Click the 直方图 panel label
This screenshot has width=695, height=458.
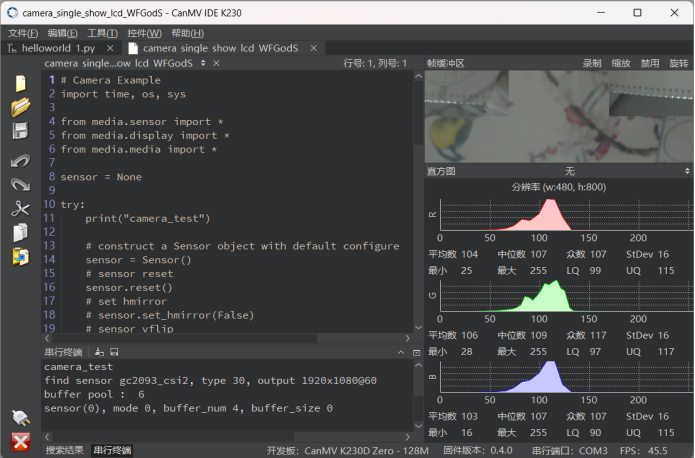(441, 171)
